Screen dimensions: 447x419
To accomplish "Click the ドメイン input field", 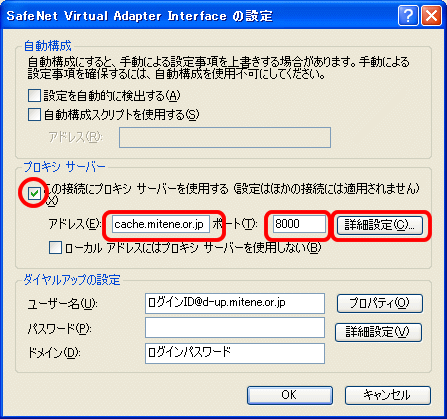I will [235, 353].
